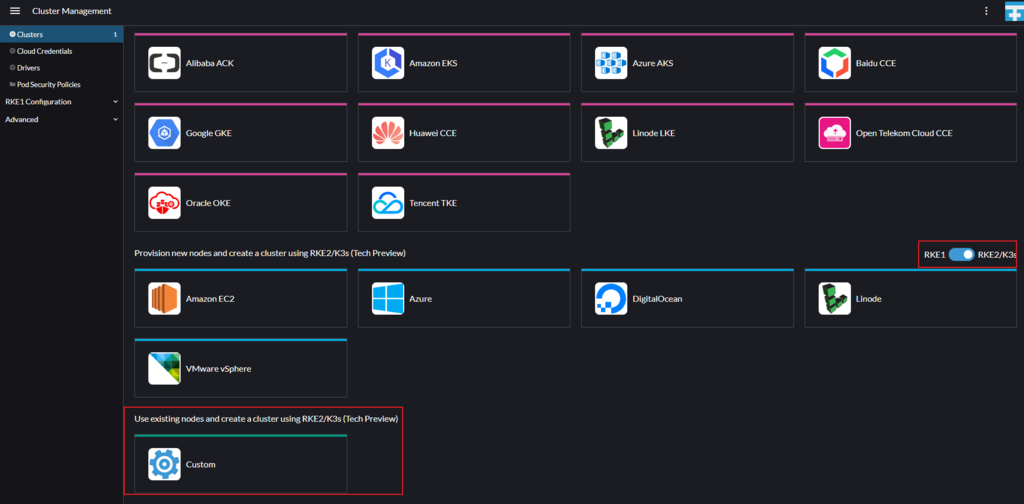1024x504 pixels.
Task: Choose the Amazon EKS card label
Action: (x=433, y=63)
